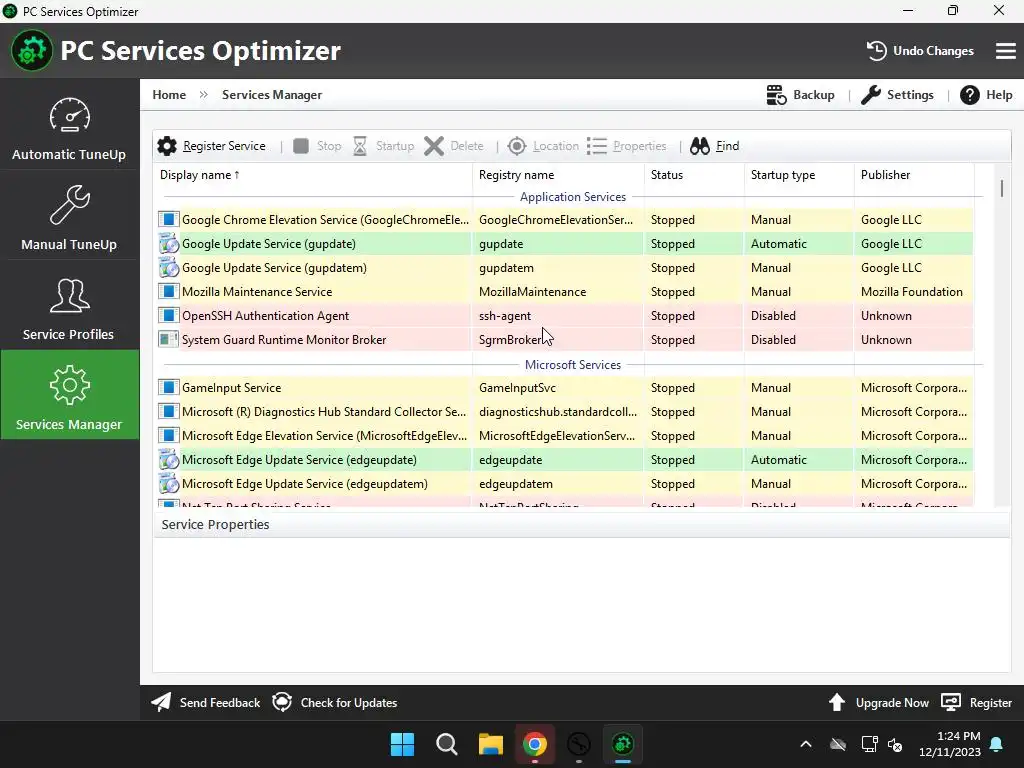Click Undo Changes in the header
Screen dimensions: 1024x768
[x=920, y=51]
